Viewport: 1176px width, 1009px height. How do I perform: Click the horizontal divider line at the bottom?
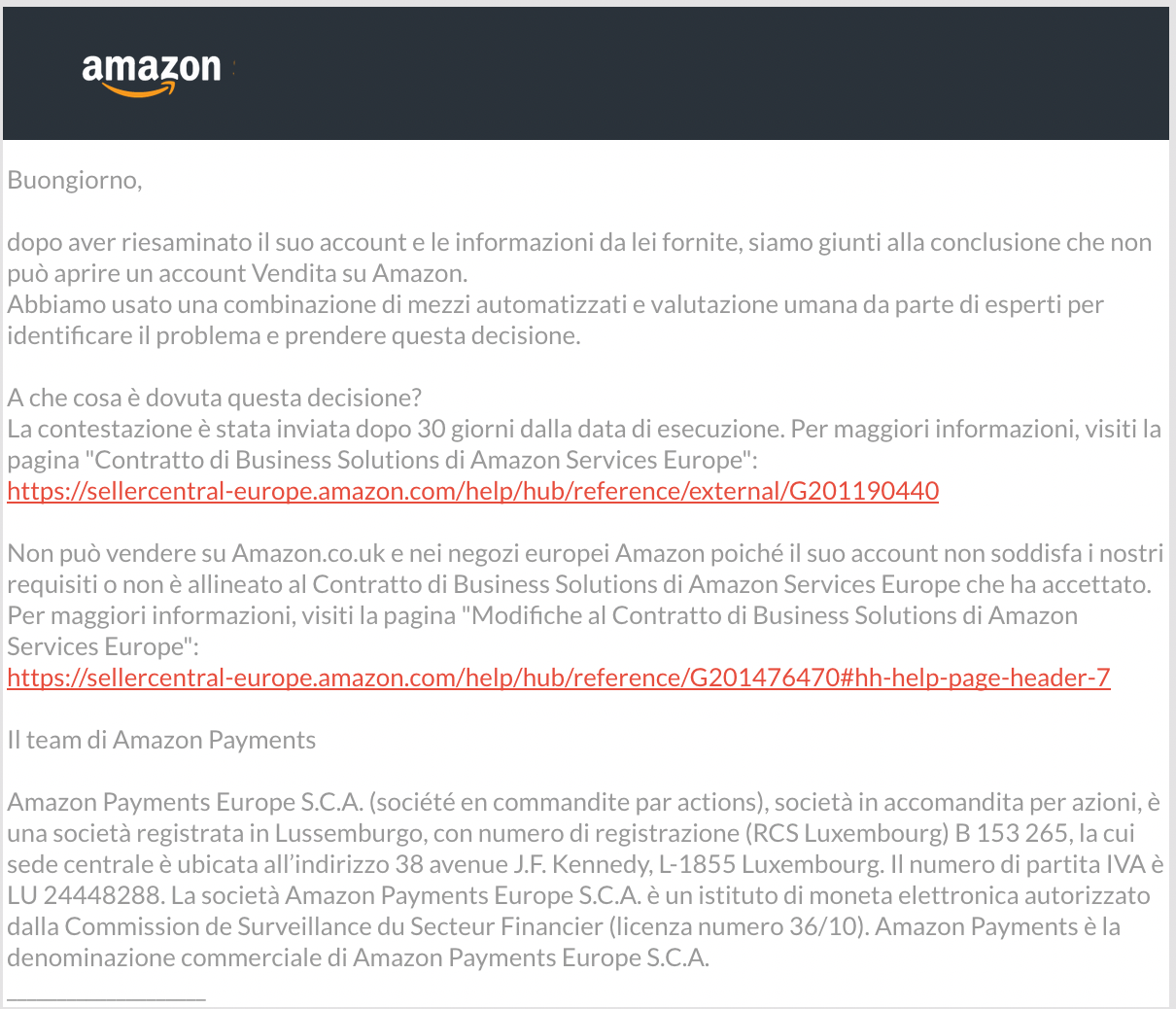pyautogui.click(x=106, y=996)
